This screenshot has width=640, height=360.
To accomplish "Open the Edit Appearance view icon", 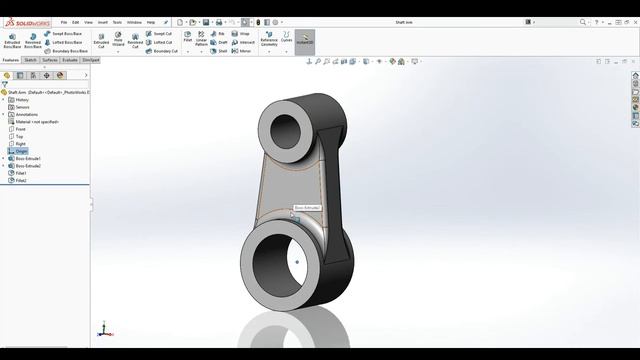I will pos(392,61).
